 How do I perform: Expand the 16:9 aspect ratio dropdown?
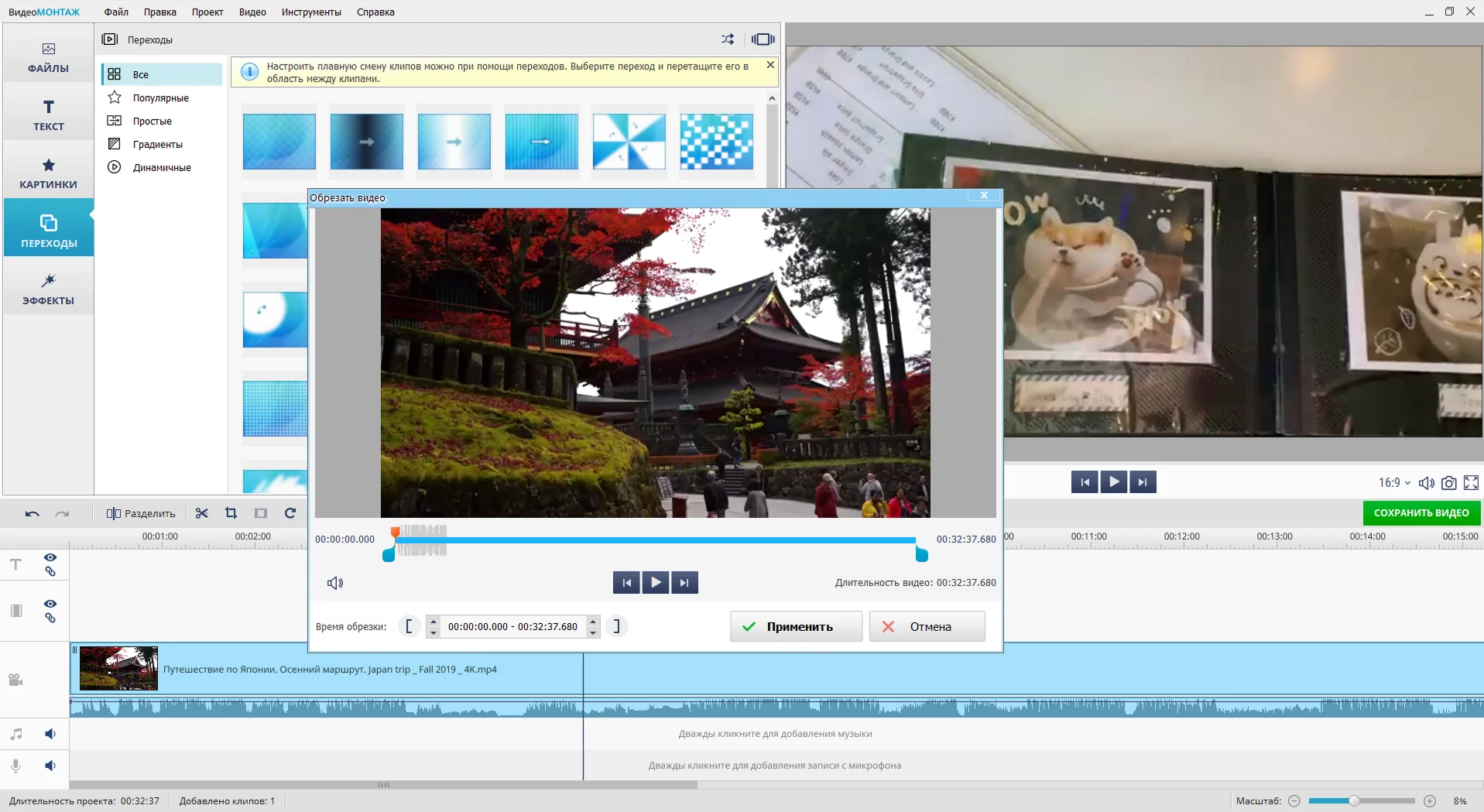point(1394,483)
